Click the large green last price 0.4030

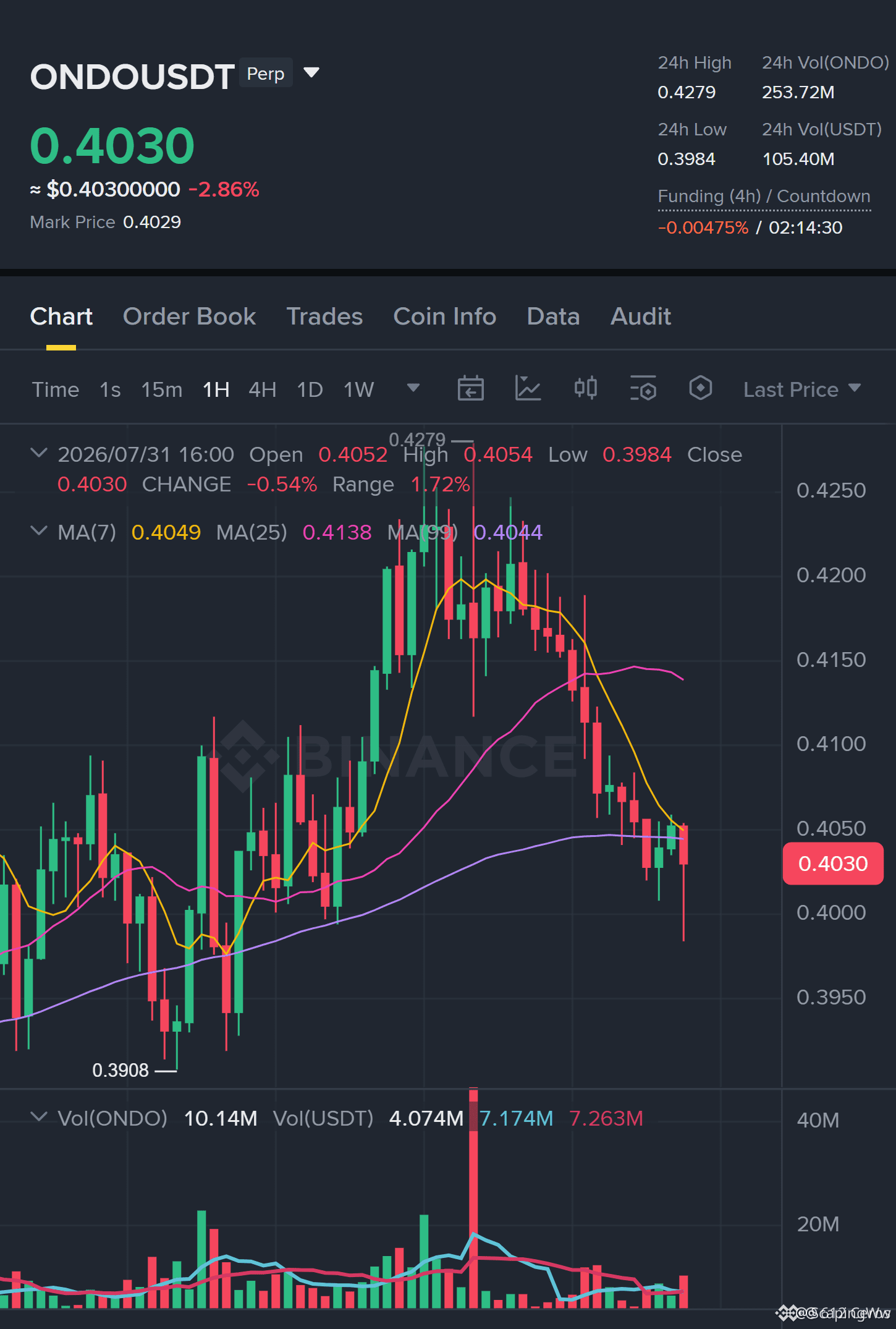pos(112,146)
